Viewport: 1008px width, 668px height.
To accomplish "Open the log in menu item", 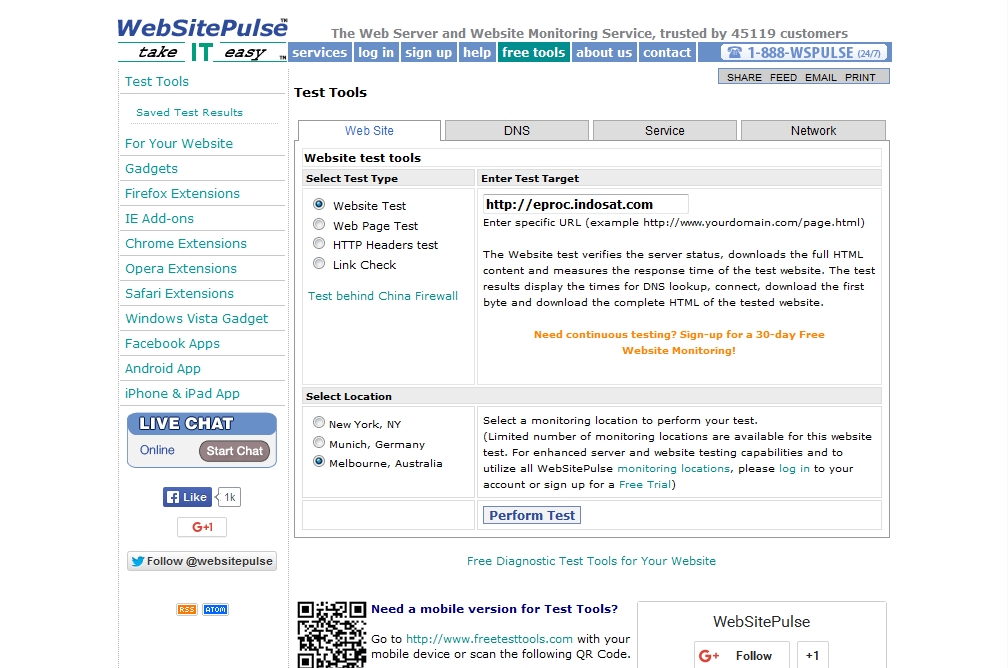I will 376,53.
